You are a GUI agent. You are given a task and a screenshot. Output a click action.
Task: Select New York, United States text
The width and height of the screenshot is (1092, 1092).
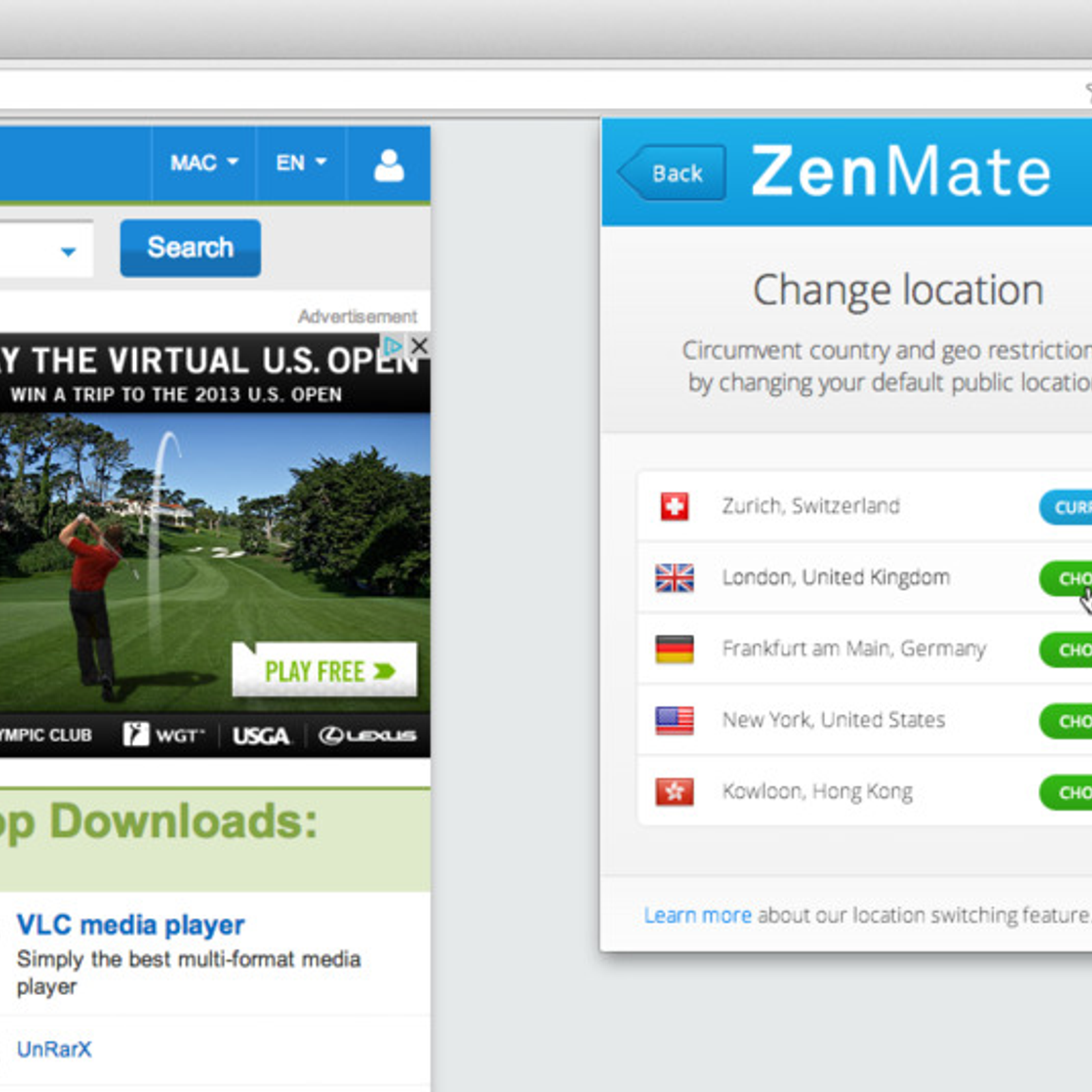[x=833, y=720]
